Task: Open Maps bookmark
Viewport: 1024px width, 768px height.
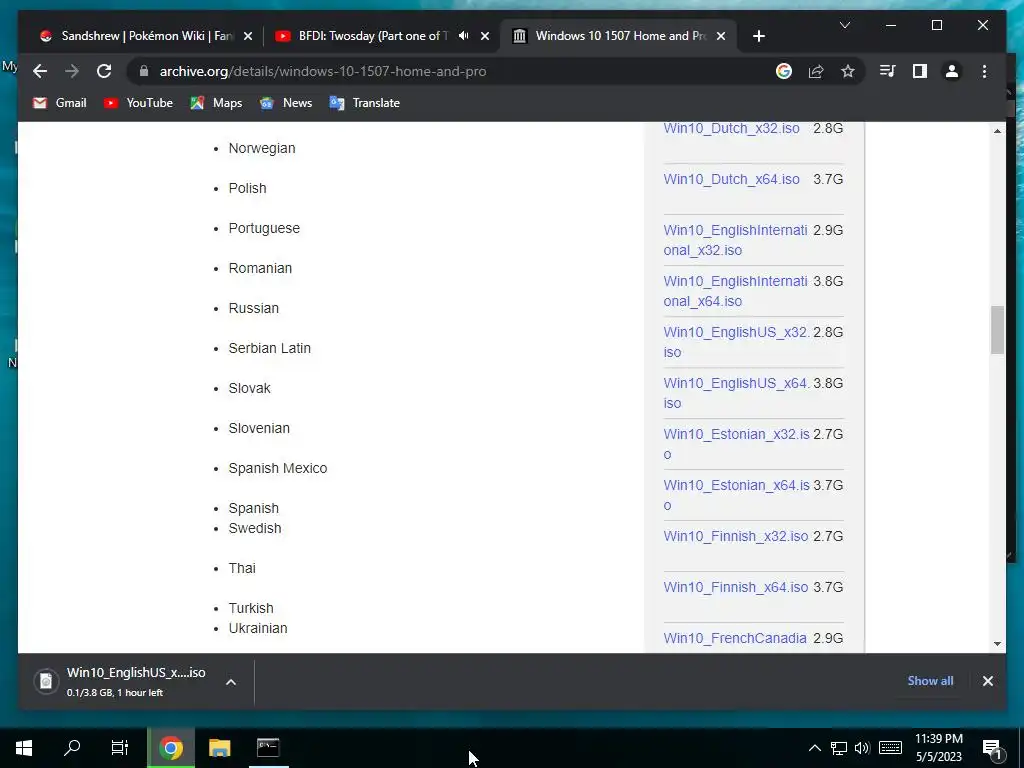Action: click(x=216, y=103)
